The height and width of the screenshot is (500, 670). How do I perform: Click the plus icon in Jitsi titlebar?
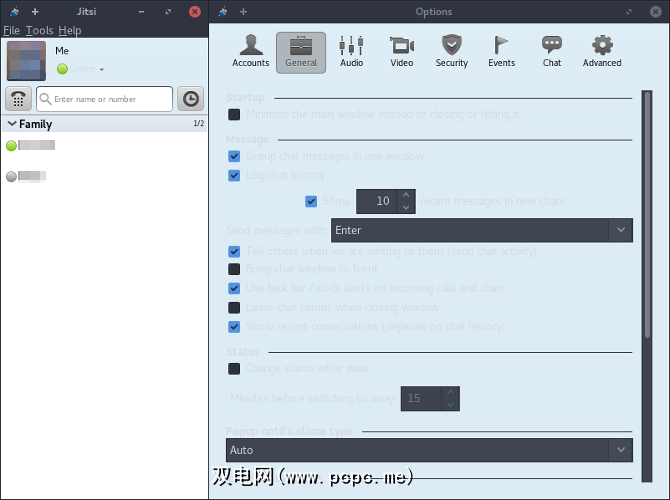pyautogui.click(x=35, y=12)
